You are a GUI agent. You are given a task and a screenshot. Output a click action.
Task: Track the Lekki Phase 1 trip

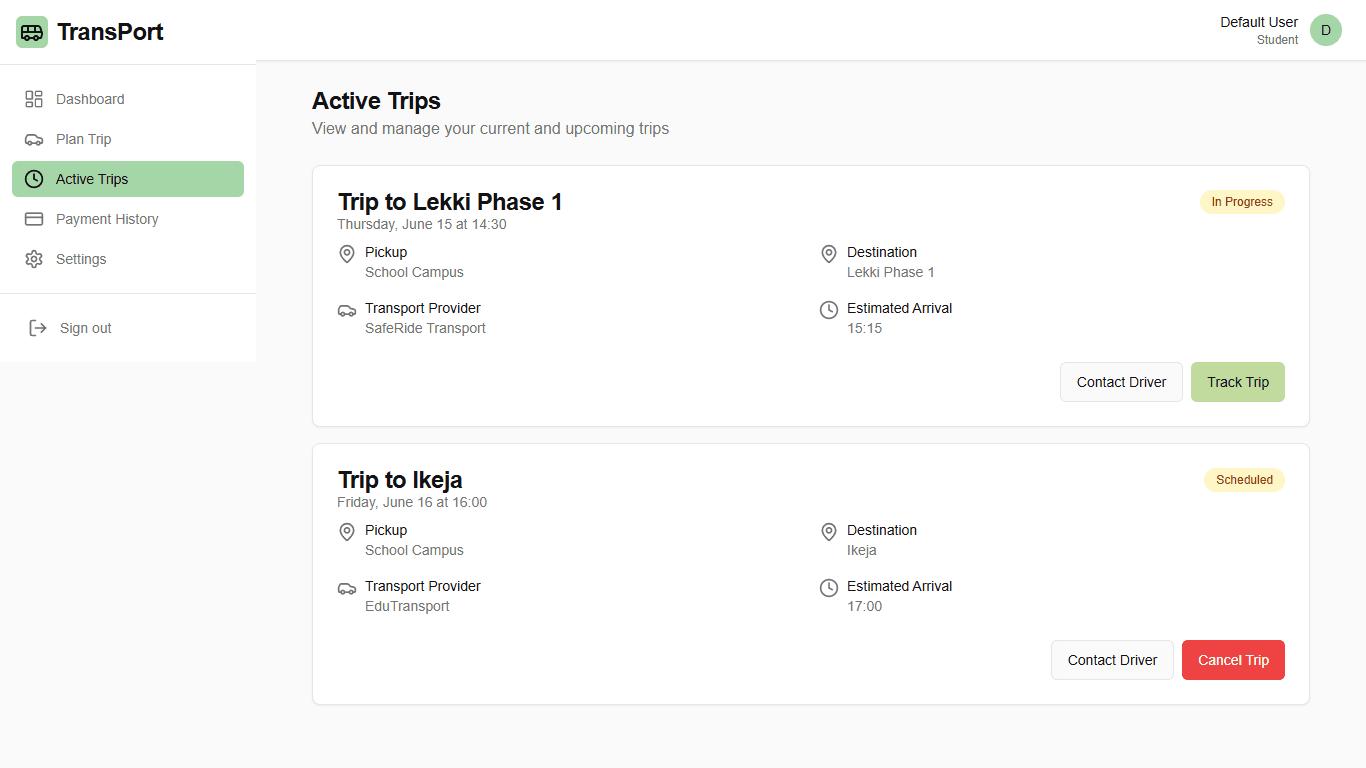1238,382
